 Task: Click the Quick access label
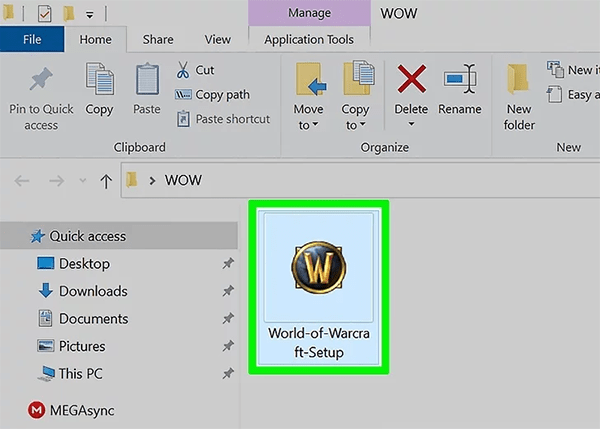point(88,237)
